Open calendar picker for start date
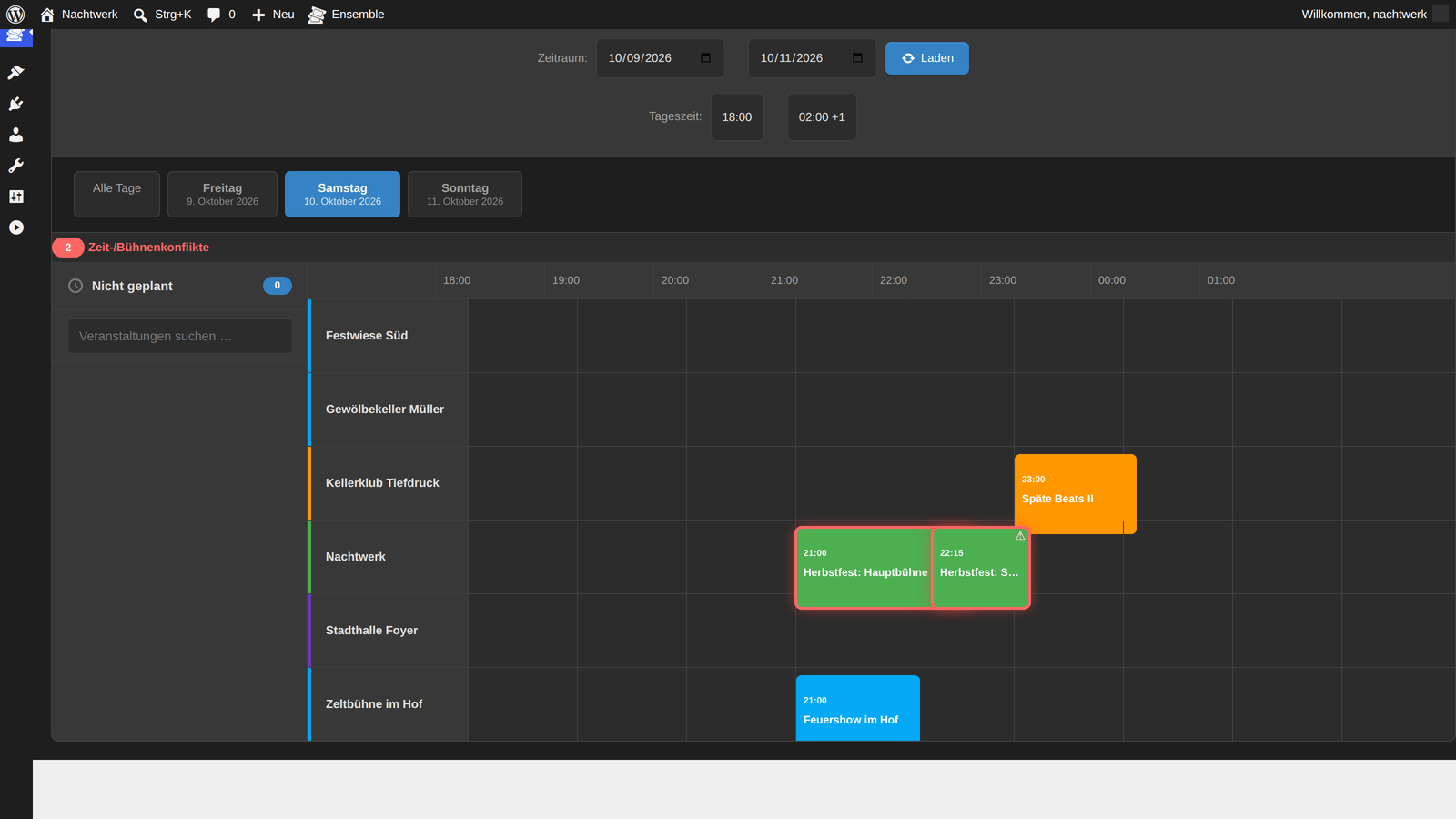The height and width of the screenshot is (819, 1456). tap(705, 58)
